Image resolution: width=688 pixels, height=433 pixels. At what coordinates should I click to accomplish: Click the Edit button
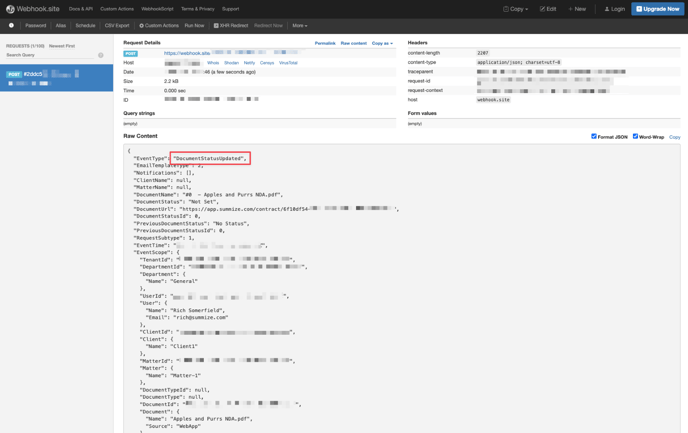pos(548,9)
